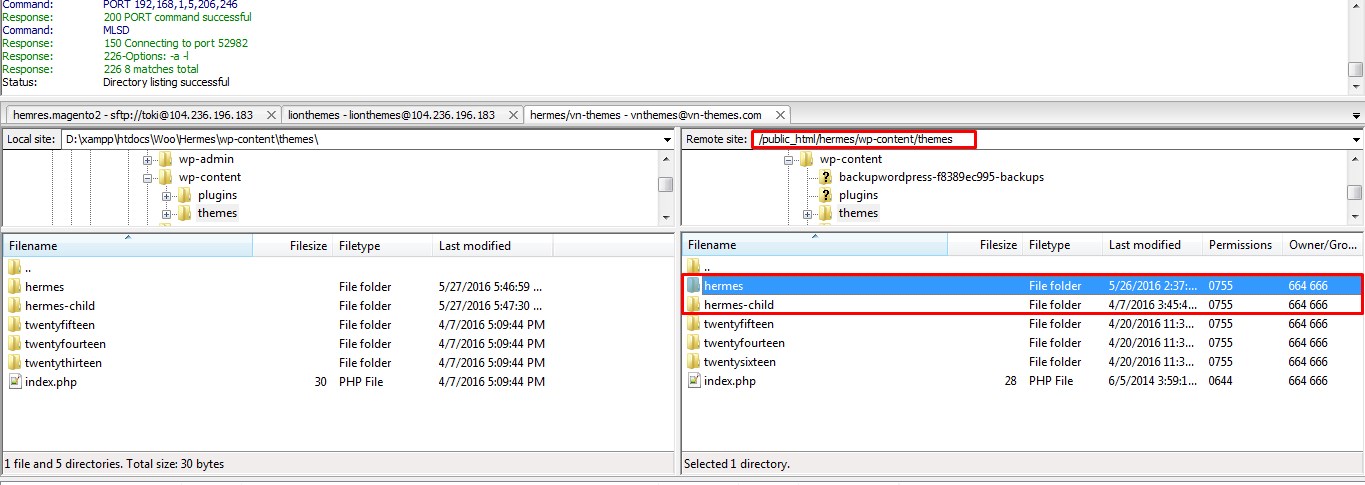Click folder icon of local twentyfourteen row

(14, 344)
